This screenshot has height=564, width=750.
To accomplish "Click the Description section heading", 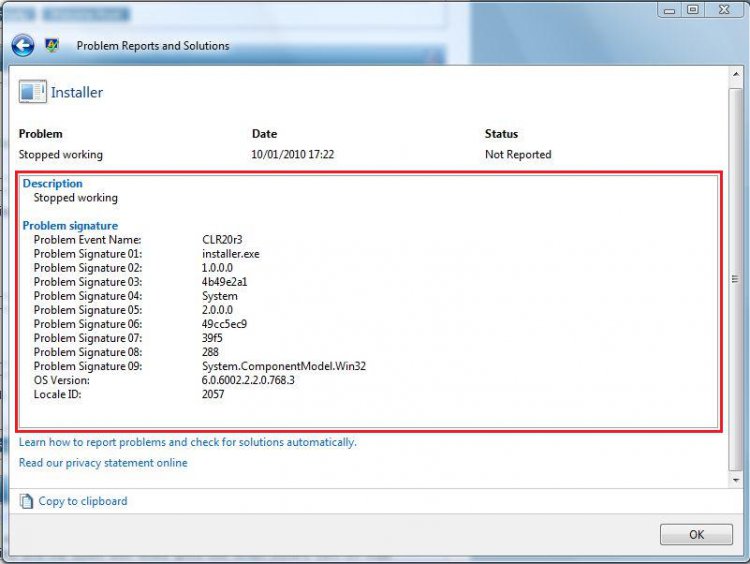I will [x=53, y=184].
